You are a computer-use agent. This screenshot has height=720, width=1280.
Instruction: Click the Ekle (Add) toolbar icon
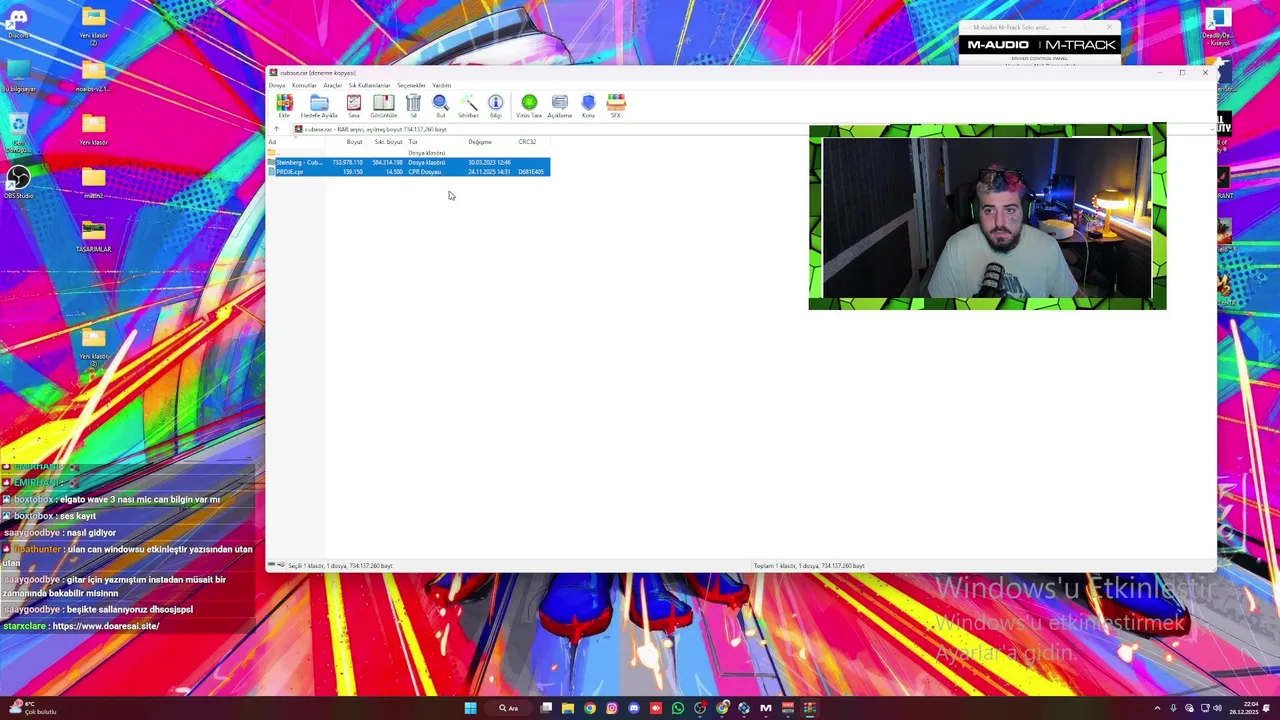click(284, 106)
